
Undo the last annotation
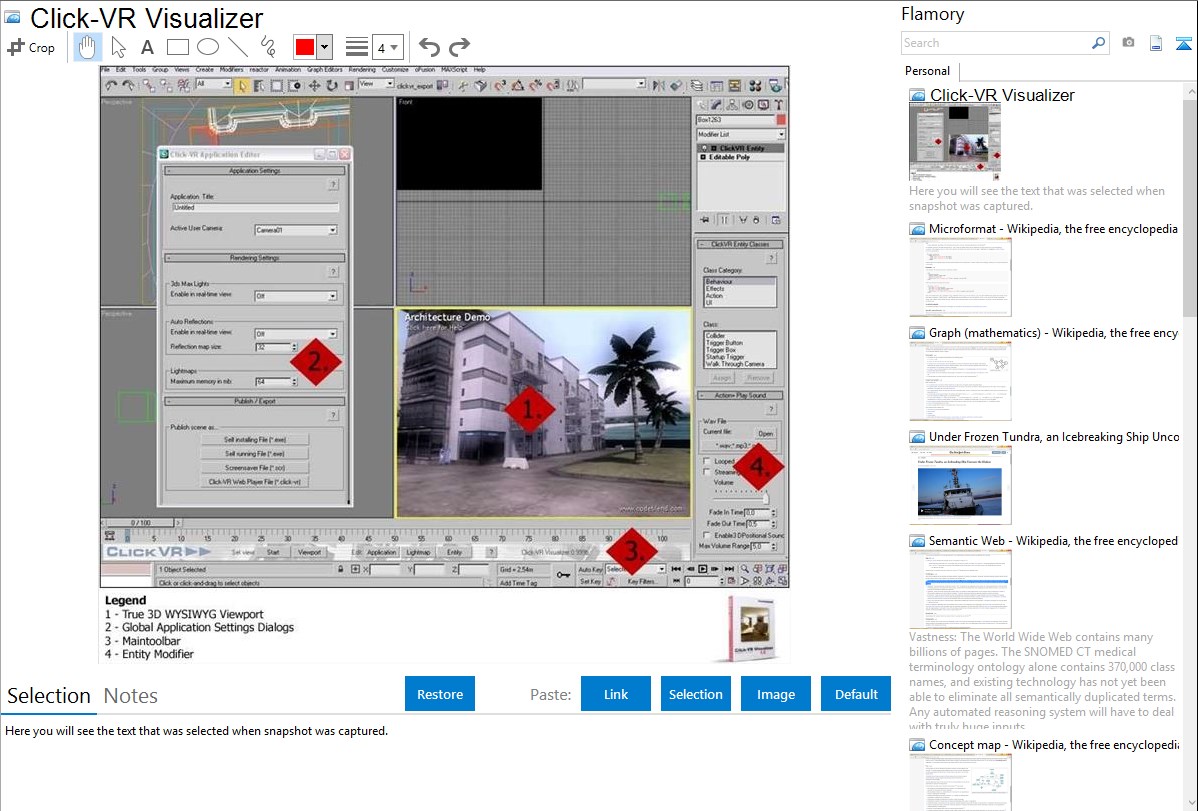pos(429,47)
